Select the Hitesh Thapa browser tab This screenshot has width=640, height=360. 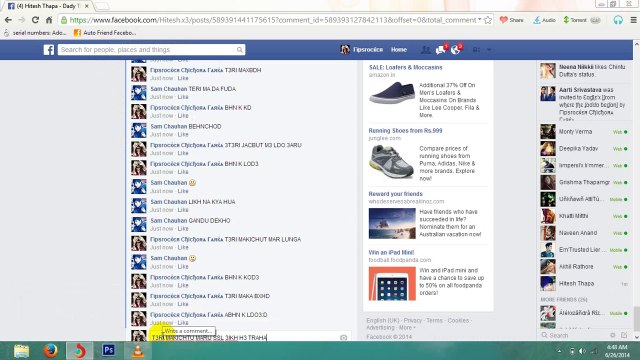(x=48, y=6)
